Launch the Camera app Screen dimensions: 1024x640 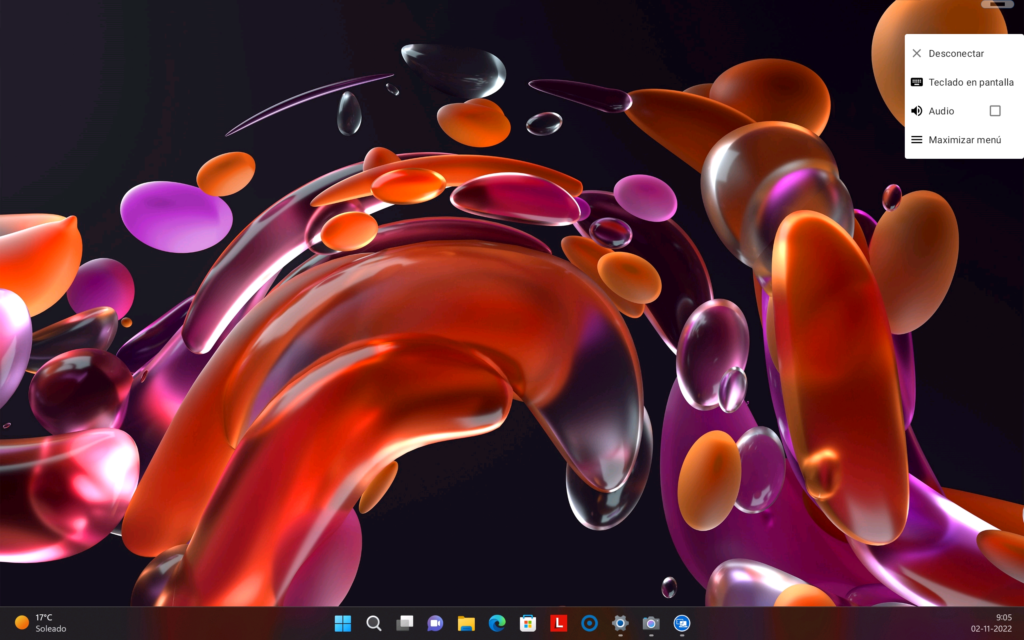[x=651, y=622]
